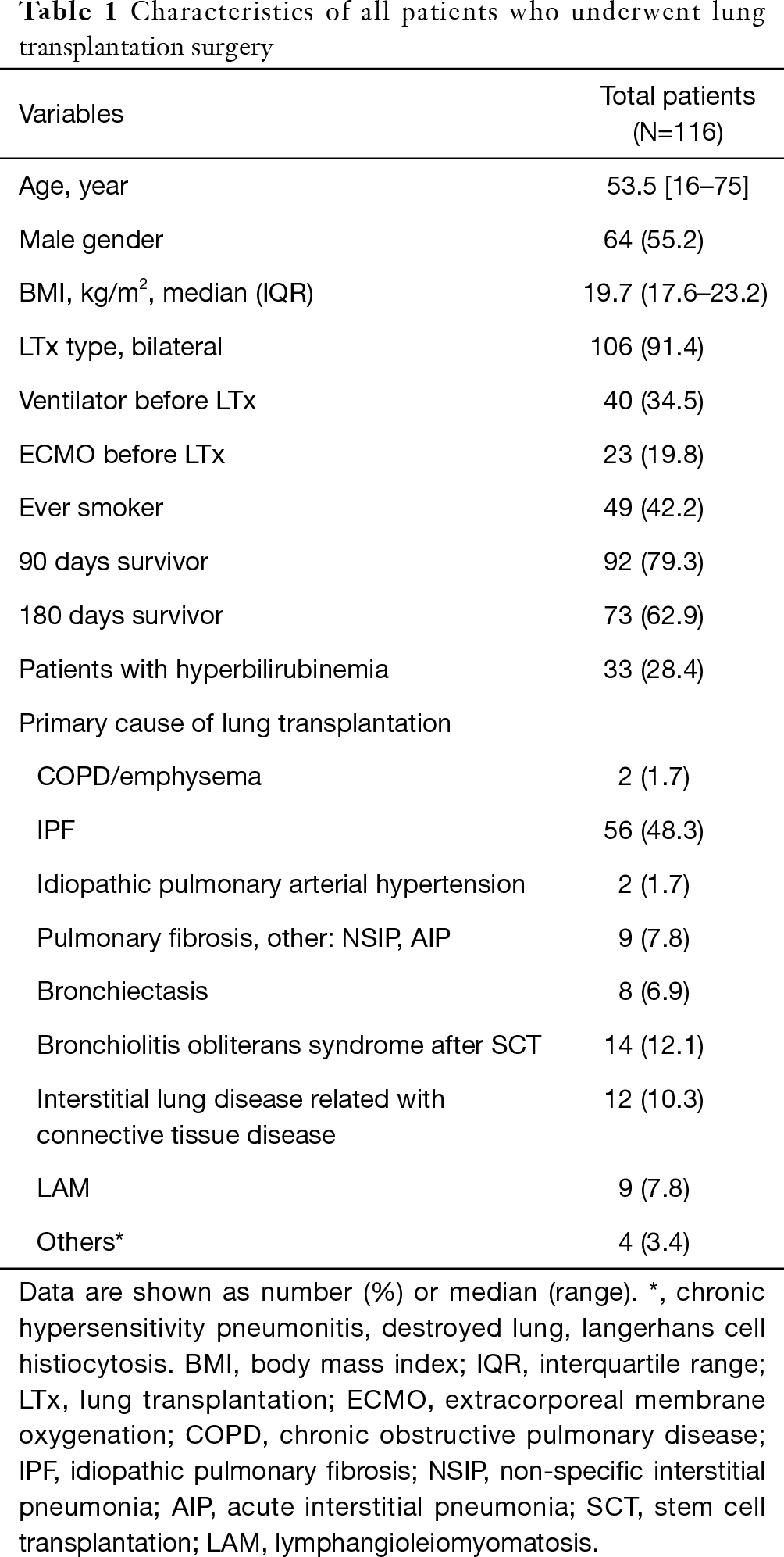Viewport: 784px width, 1557px height.
Task: Click the 180 days survivor value 73 (62.9)
Action: (x=654, y=616)
